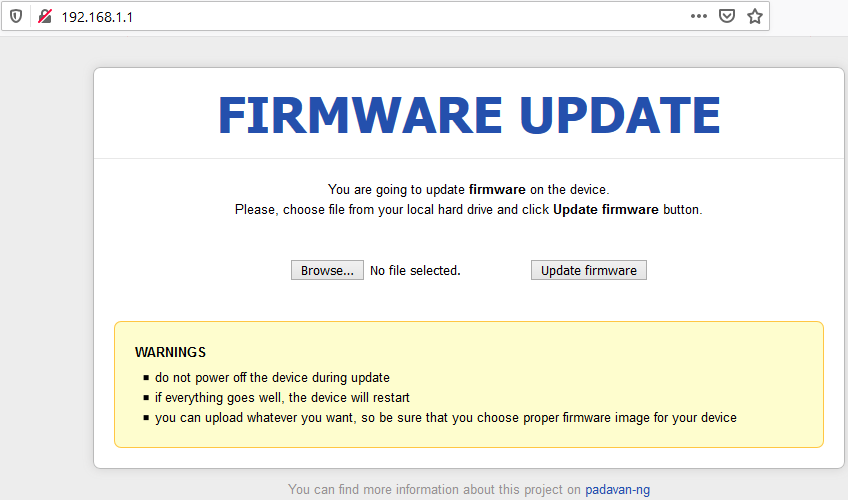Viewport: 848px width, 500px height.
Task: Open the tracking protection shield icon
Action: 16,17
